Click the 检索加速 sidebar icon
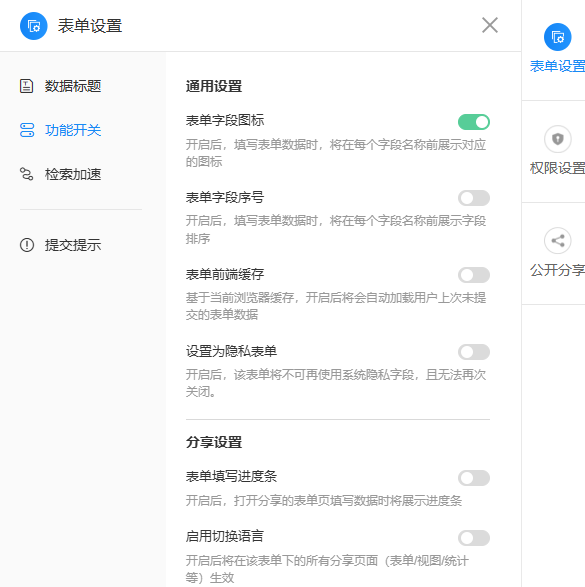This screenshot has width=585, height=587. (27, 174)
